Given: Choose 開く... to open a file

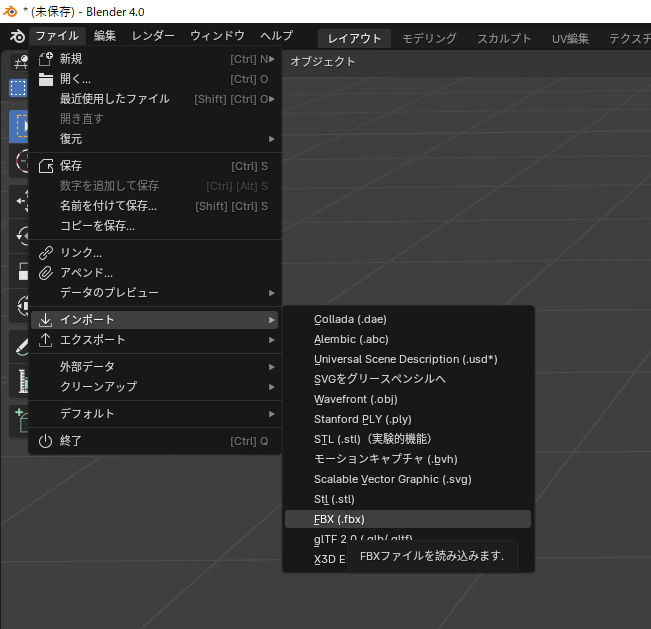Looking at the screenshot, I should pos(155,79).
